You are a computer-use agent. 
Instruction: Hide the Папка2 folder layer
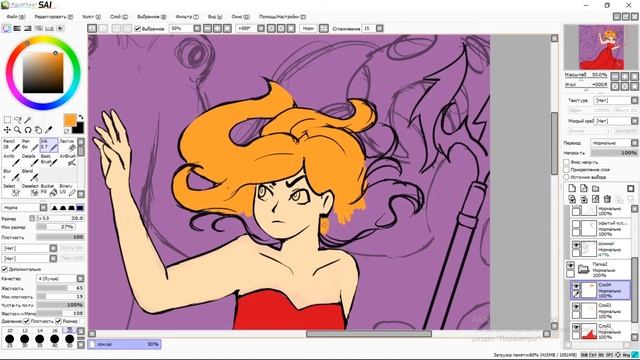(x=571, y=265)
